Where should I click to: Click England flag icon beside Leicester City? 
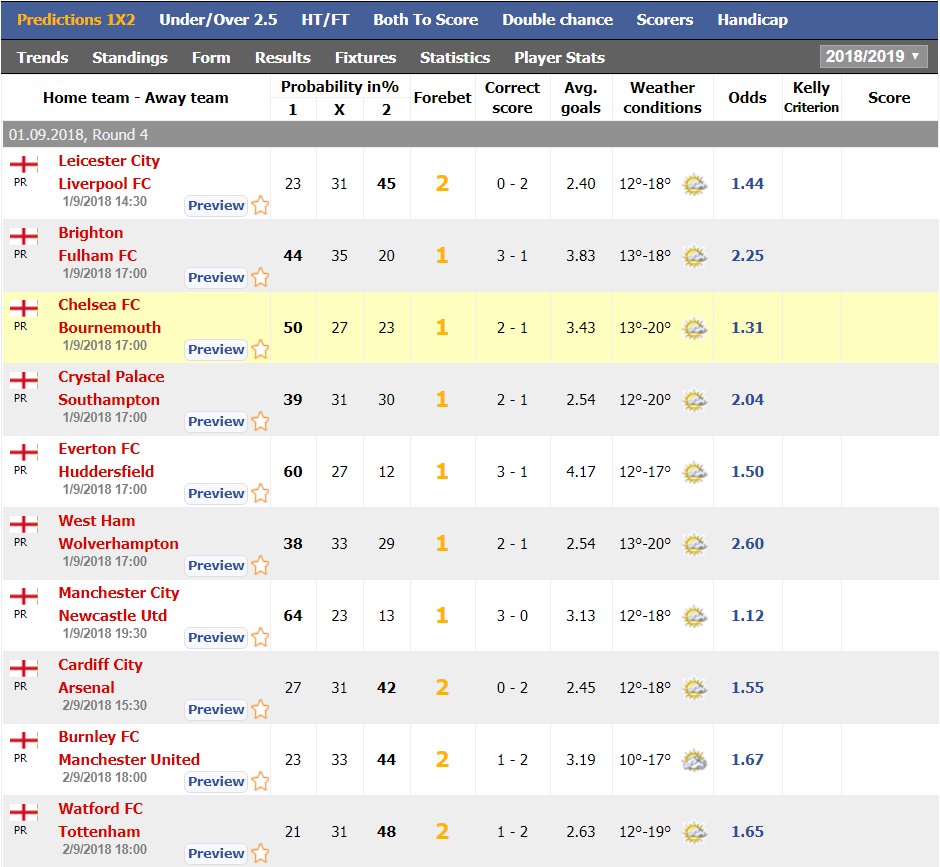(24, 164)
